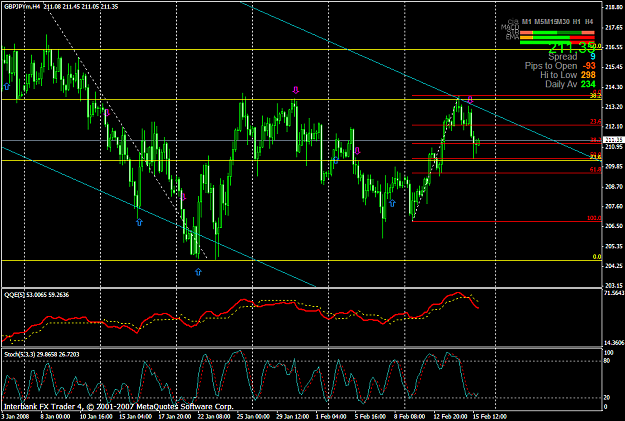The image size is (625, 421).
Task: Select the lower cyan channel trendline
Action: tap(159, 216)
